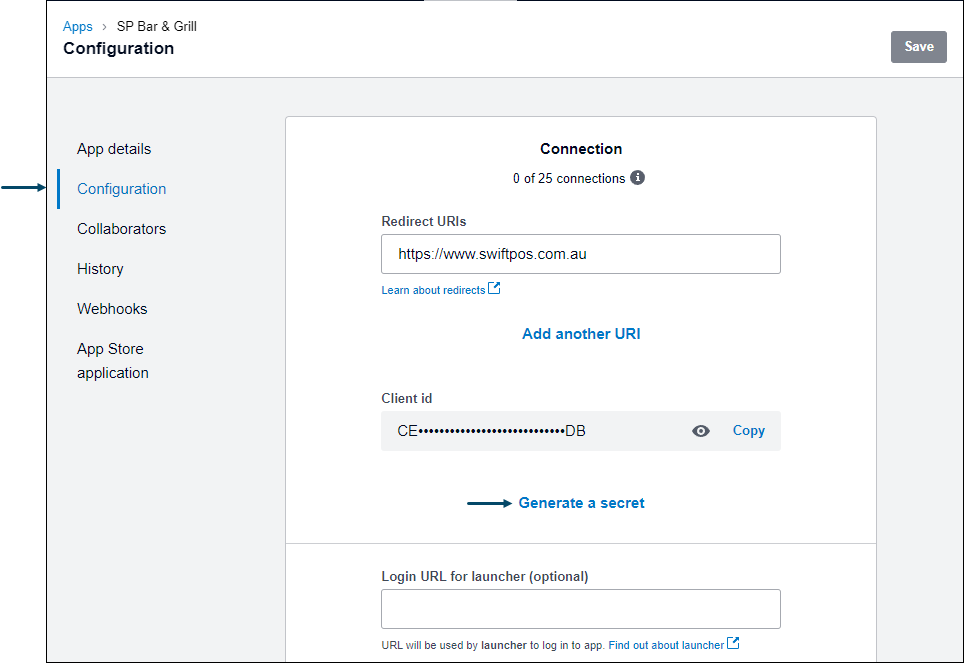
Task: Click external link icon beside Learn about redirects
Action: coord(494,288)
